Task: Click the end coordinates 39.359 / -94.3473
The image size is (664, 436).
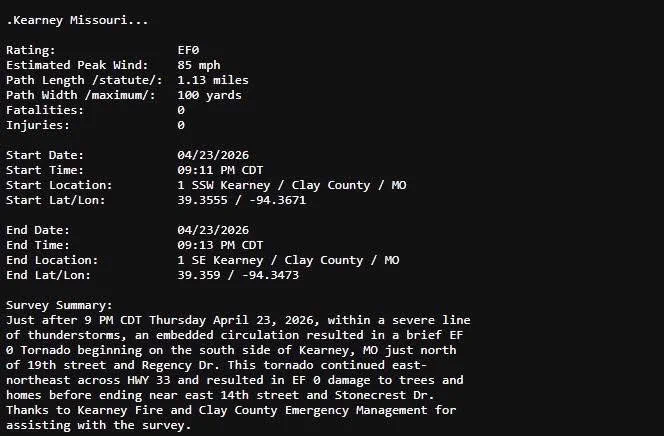Action: pyautogui.click(x=238, y=275)
